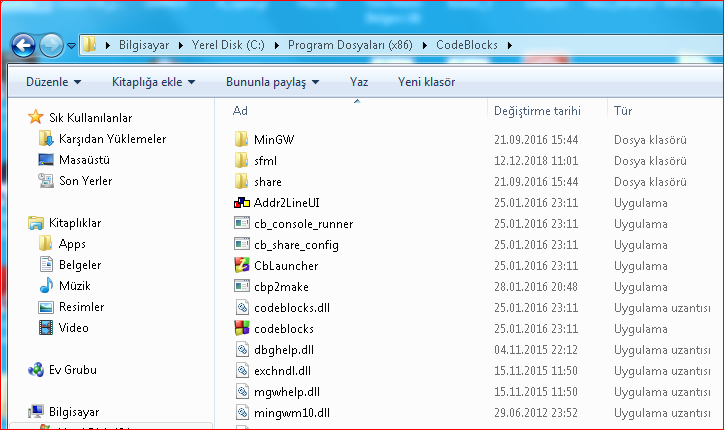Open the Düzenle menu
The height and width of the screenshot is (430, 724).
tap(54, 82)
